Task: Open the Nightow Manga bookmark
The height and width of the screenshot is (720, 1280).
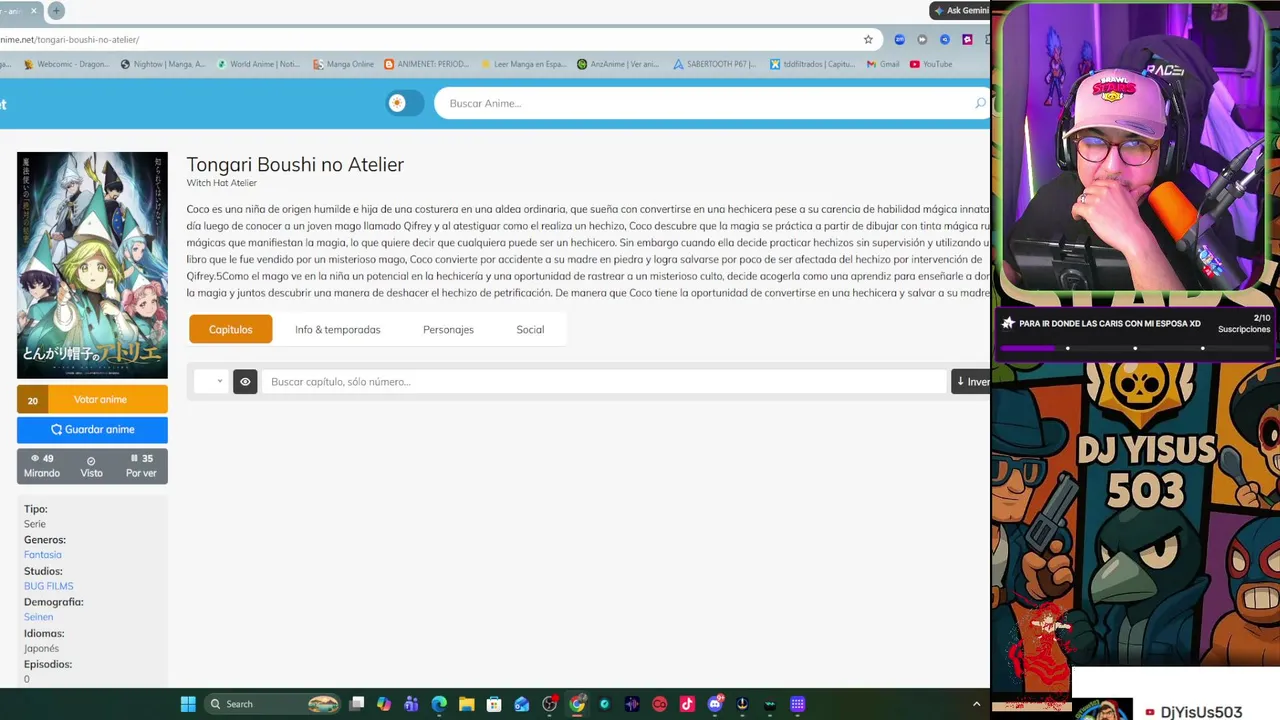Action: [162, 64]
